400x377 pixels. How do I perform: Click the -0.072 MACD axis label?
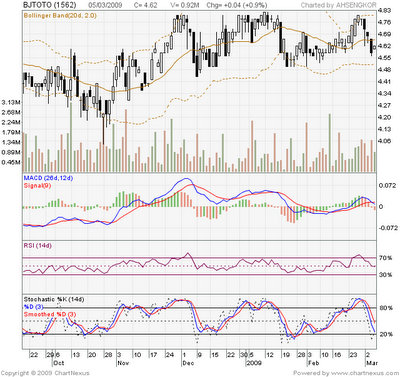(387, 228)
